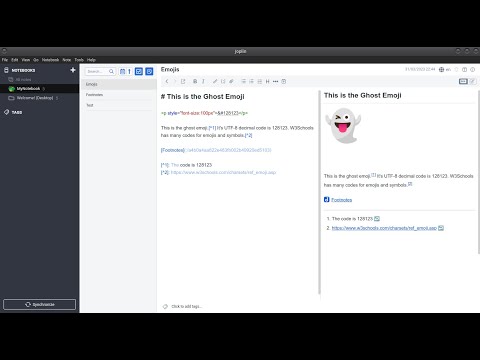Viewport: 480px width, 360px height.
Task: Open the View menu
Action: point(26,60)
